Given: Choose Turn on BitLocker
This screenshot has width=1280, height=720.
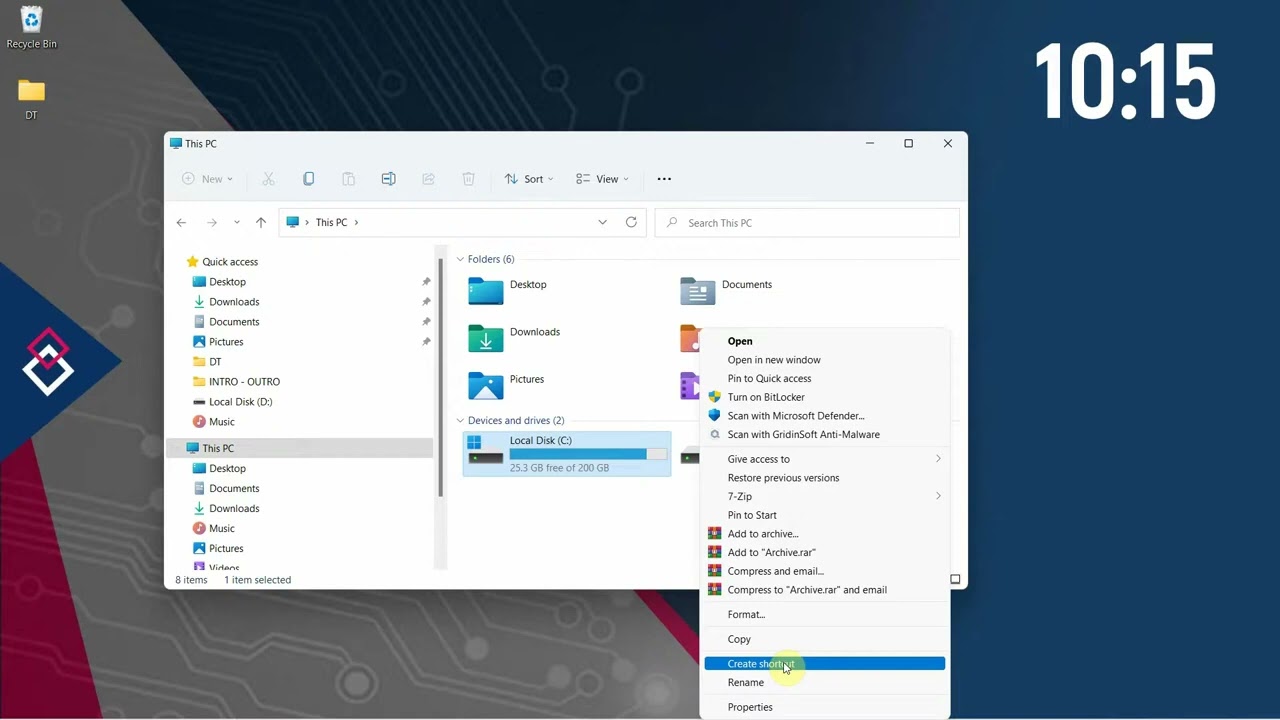Looking at the screenshot, I should coord(825,397).
